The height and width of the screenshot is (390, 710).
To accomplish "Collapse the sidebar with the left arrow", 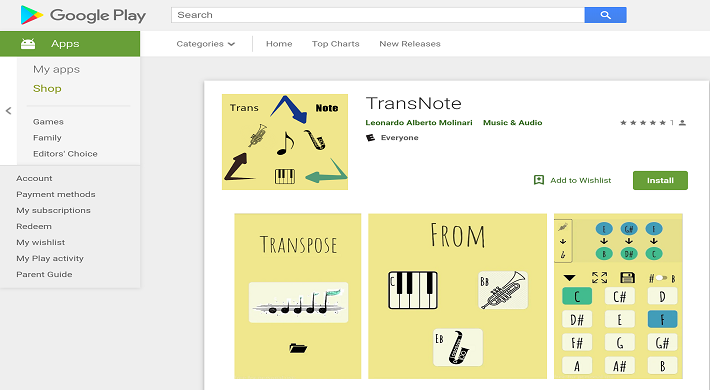I will 8,111.
